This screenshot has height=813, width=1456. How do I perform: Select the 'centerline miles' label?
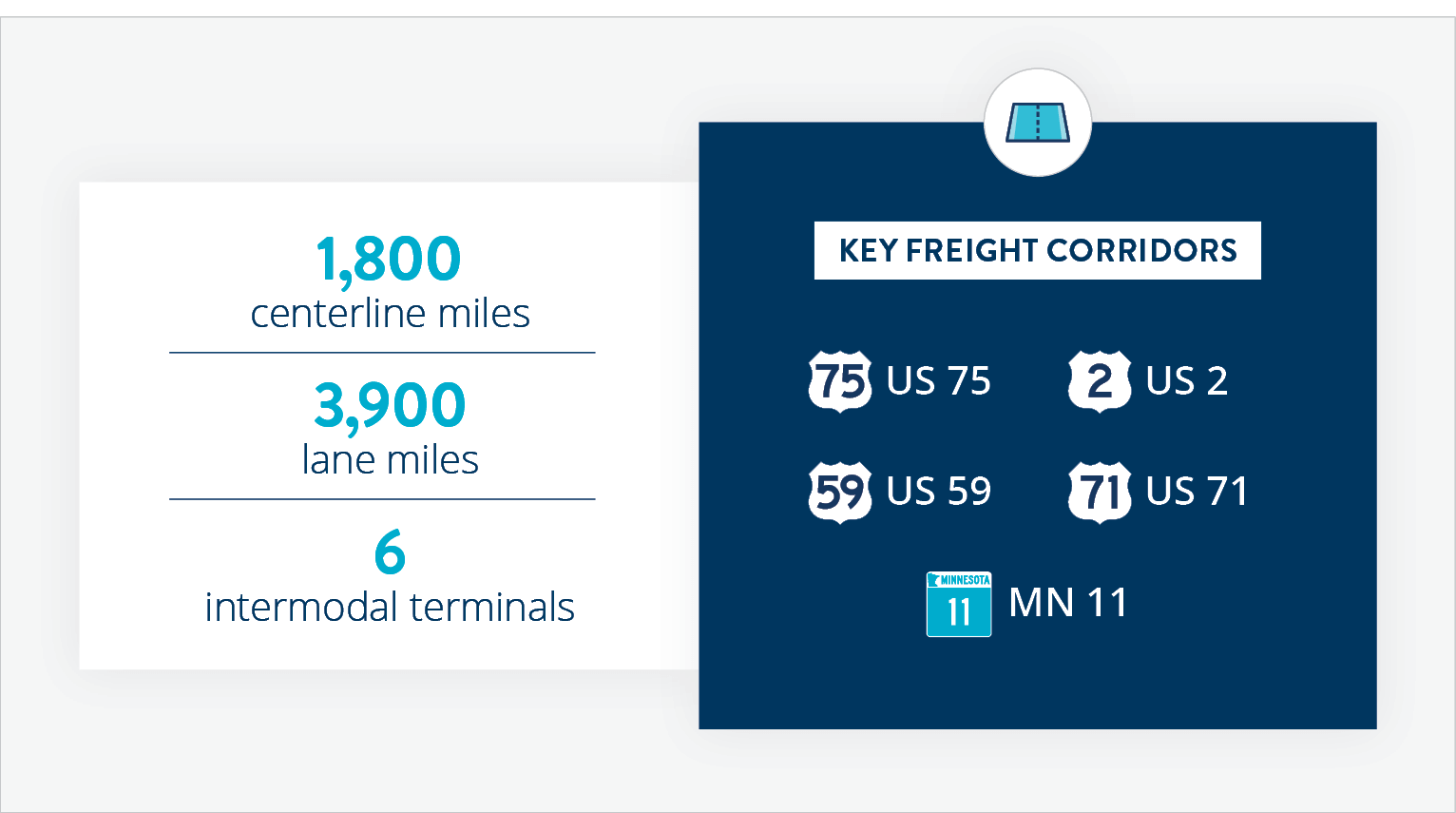(390, 314)
